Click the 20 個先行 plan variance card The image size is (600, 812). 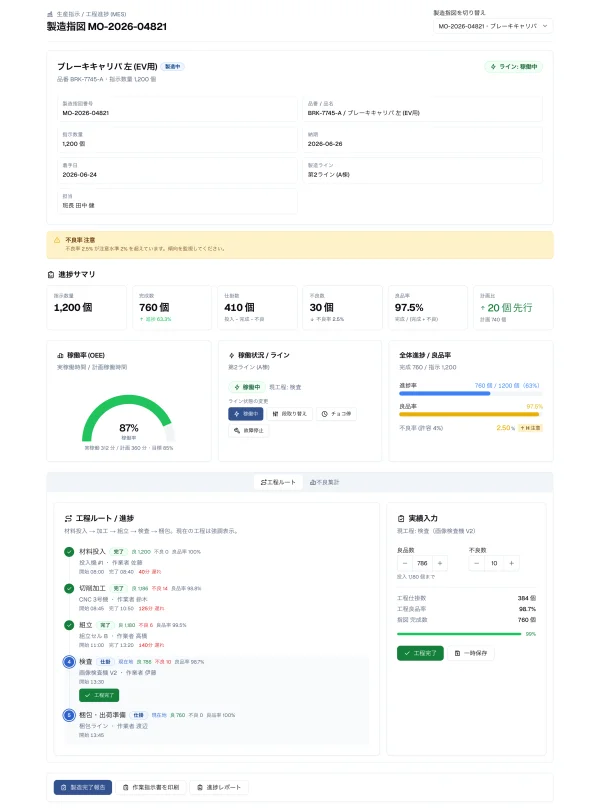pyautogui.click(x=513, y=308)
